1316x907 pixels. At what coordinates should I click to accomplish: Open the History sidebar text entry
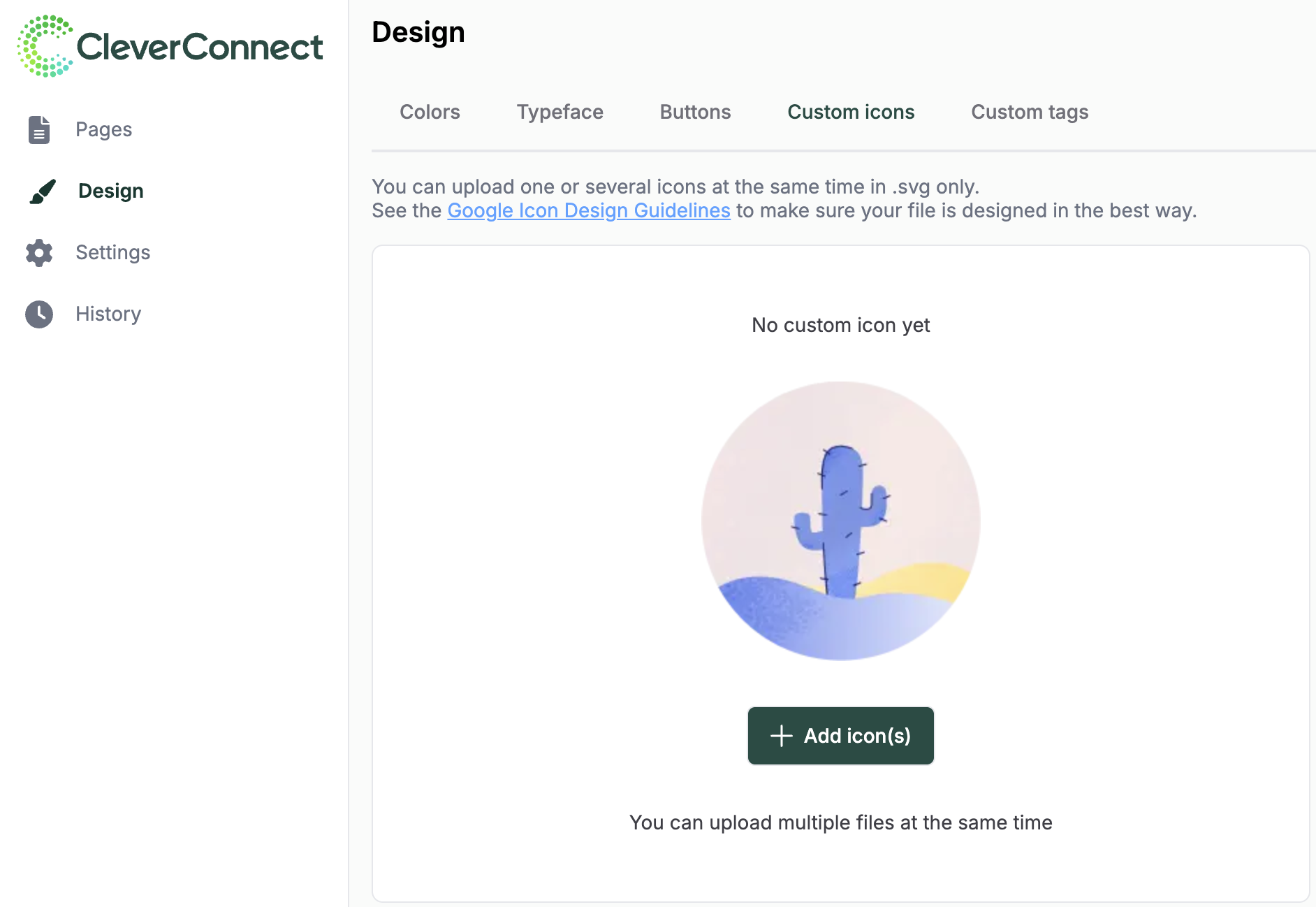point(108,314)
